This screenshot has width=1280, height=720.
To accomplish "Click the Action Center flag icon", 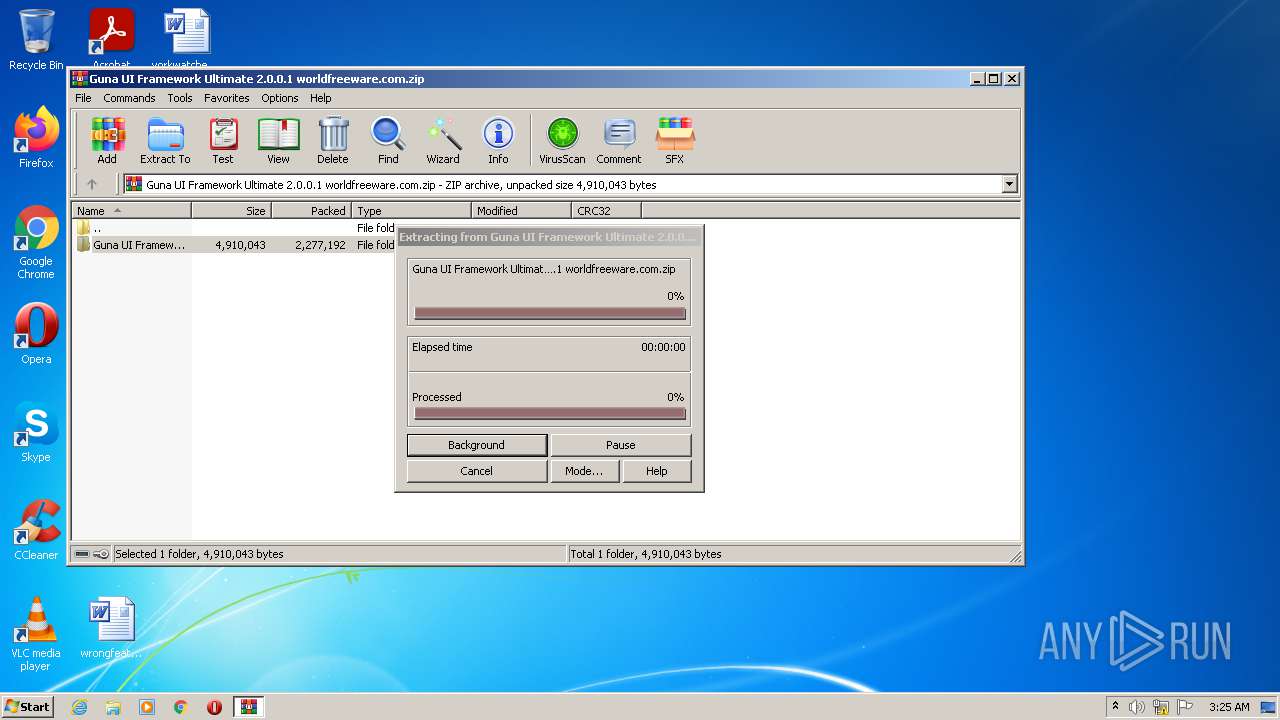I will pyautogui.click(x=1184, y=707).
